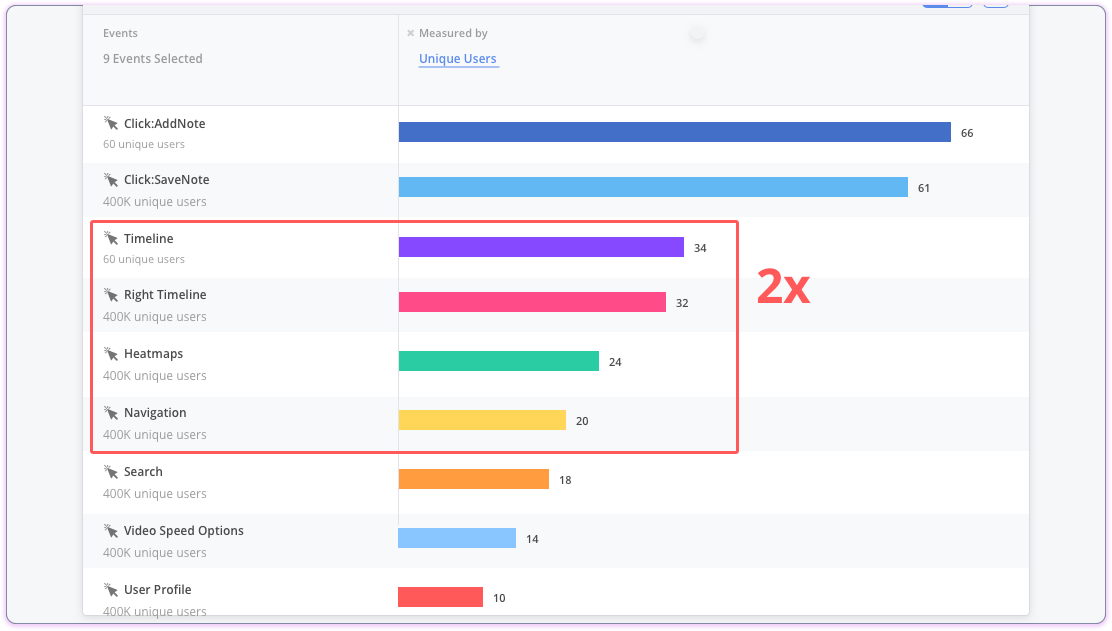Select the User Profile event label
Image resolution: width=1112 pixels, height=631 pixels.
pyautogui.click(x=157, y=589)
